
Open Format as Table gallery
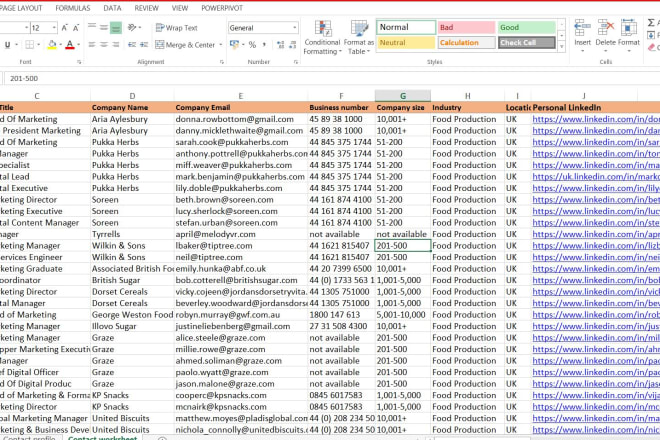point(359,37)
